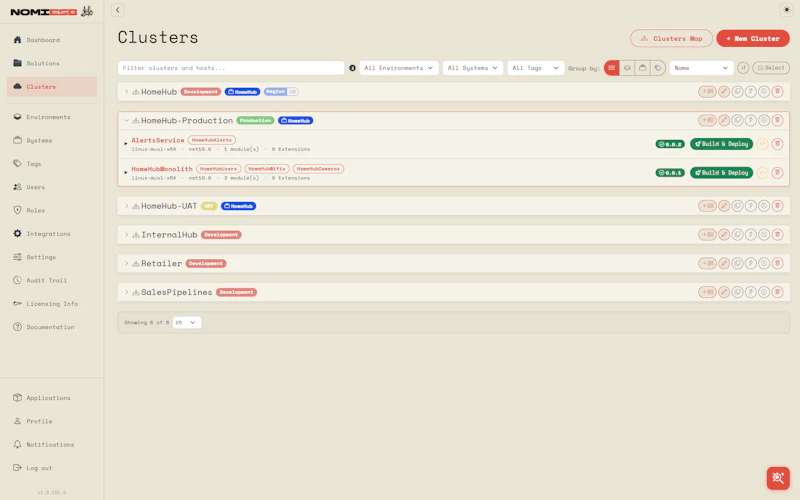Select the list view group-by toggle
Screen dimensions: 800x500
[611, 68]
